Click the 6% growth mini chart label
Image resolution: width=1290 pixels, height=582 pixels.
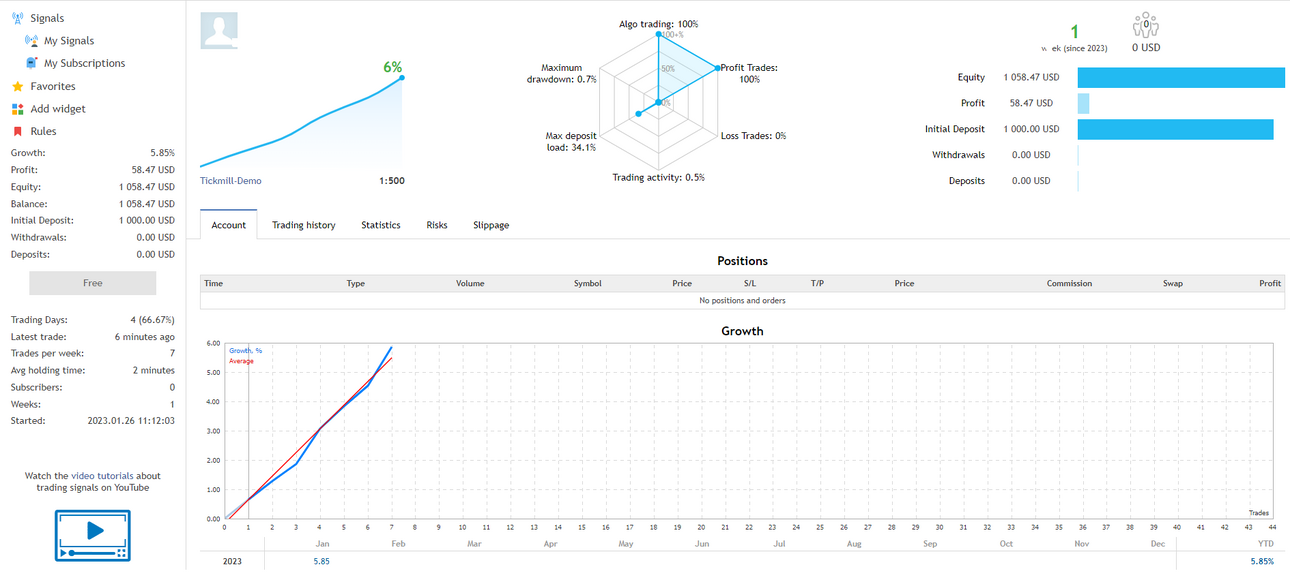(x=393, y=67)
